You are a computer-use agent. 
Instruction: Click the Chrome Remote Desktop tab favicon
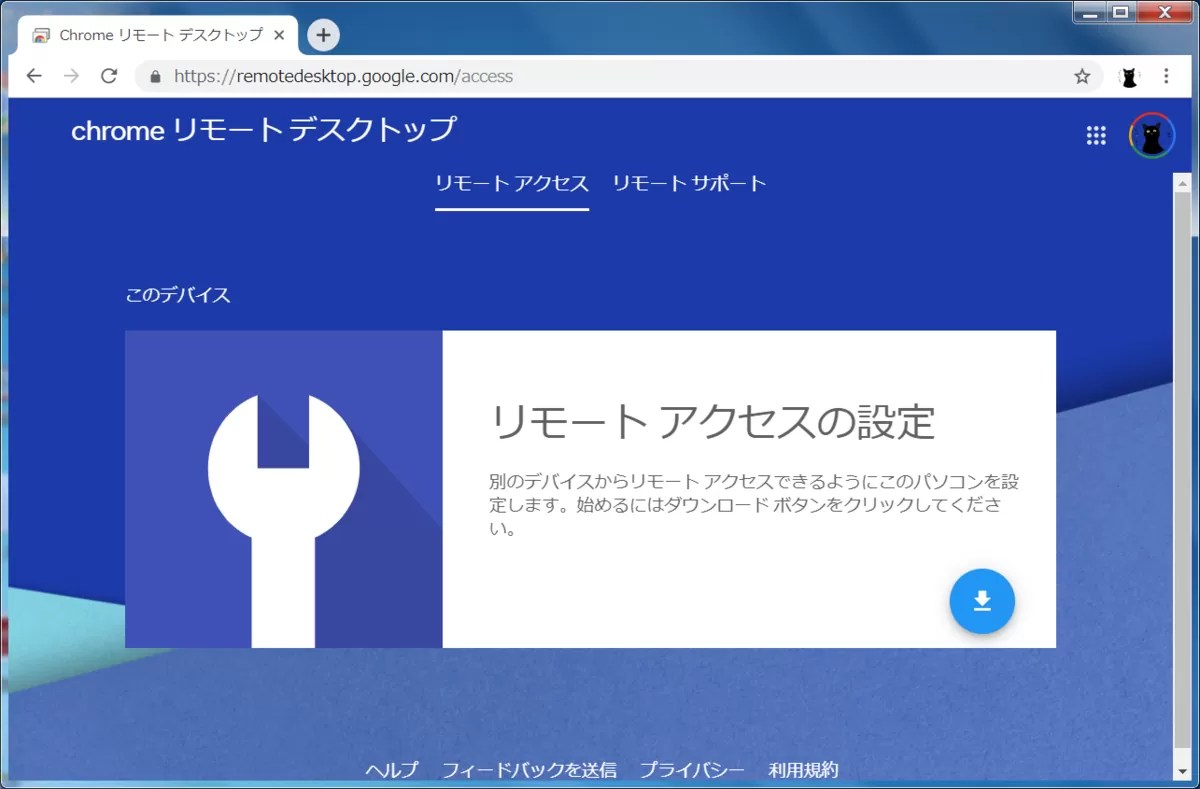[41, 34]
